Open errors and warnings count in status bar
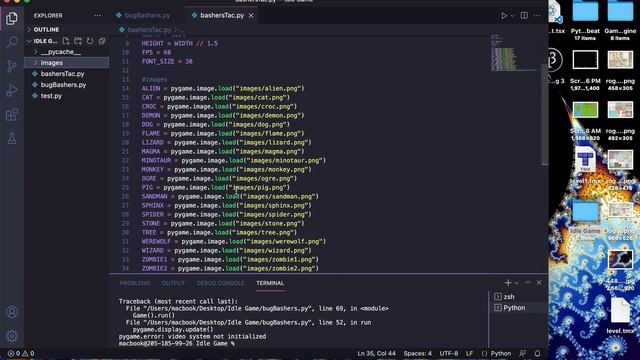 (x=21, y=353)
